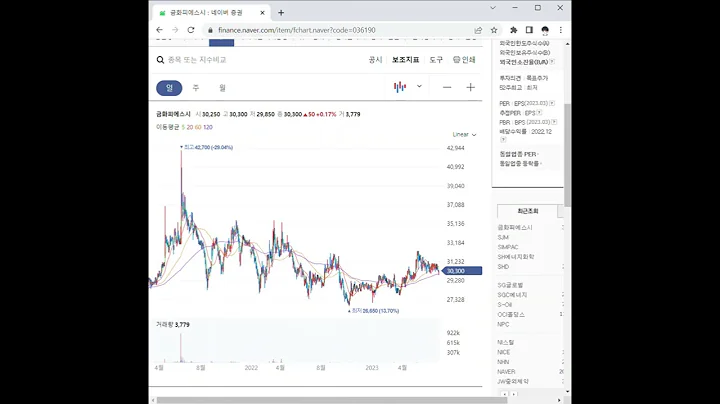Select the 월 monthly chart period

point(222,88)
